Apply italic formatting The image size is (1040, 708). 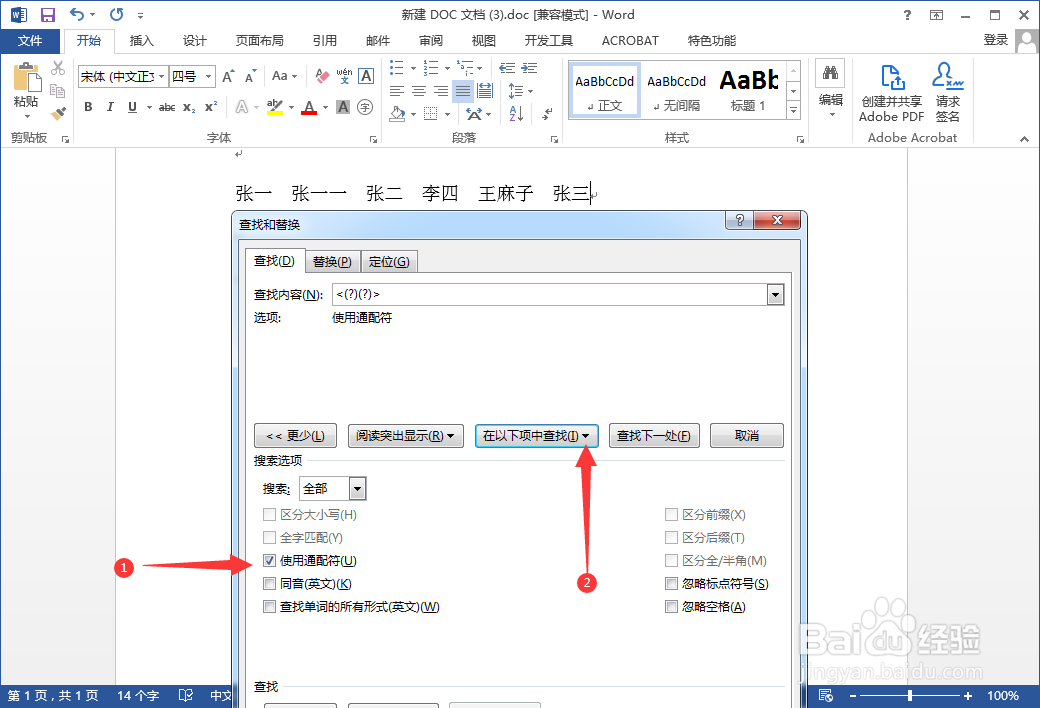click(109, 106)
